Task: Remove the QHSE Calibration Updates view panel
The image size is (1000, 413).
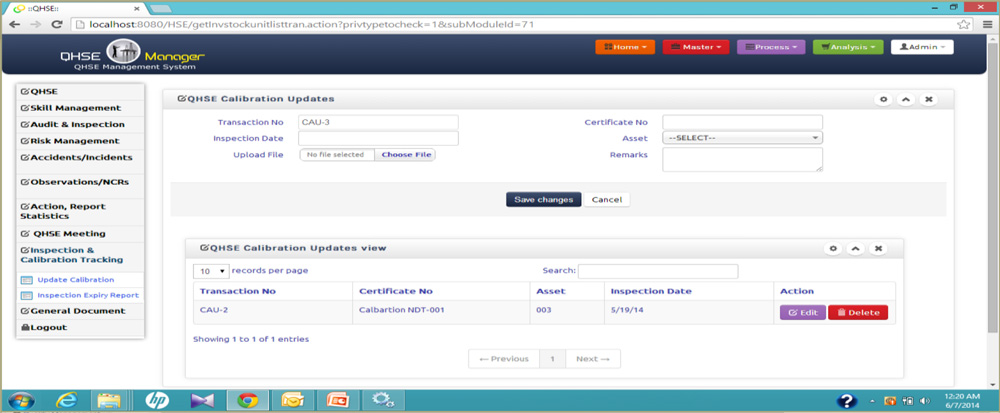Action: tap(878, 248)
